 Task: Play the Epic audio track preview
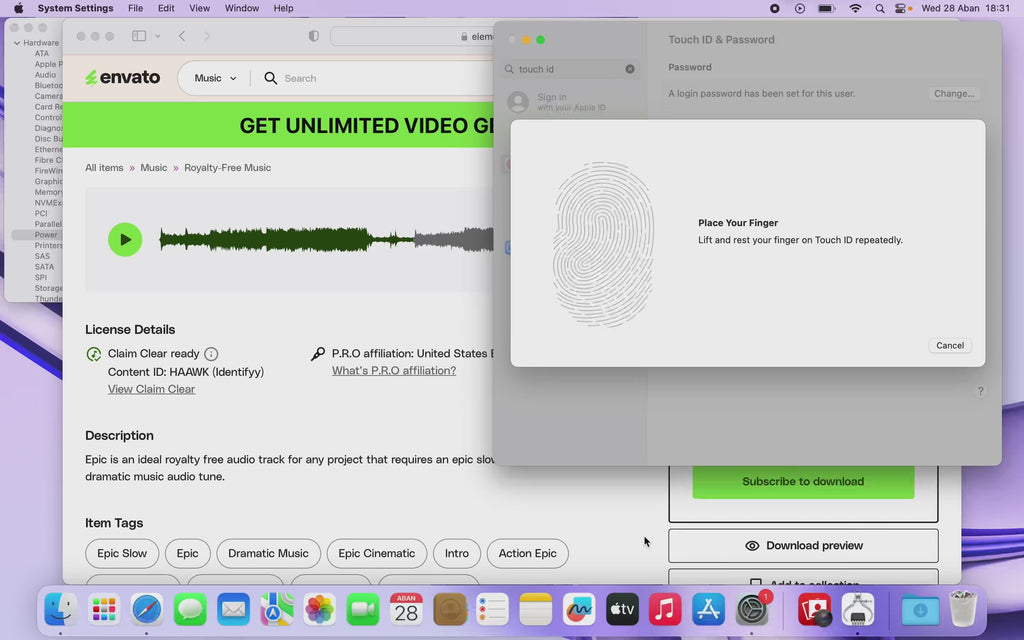click(125, 240)
